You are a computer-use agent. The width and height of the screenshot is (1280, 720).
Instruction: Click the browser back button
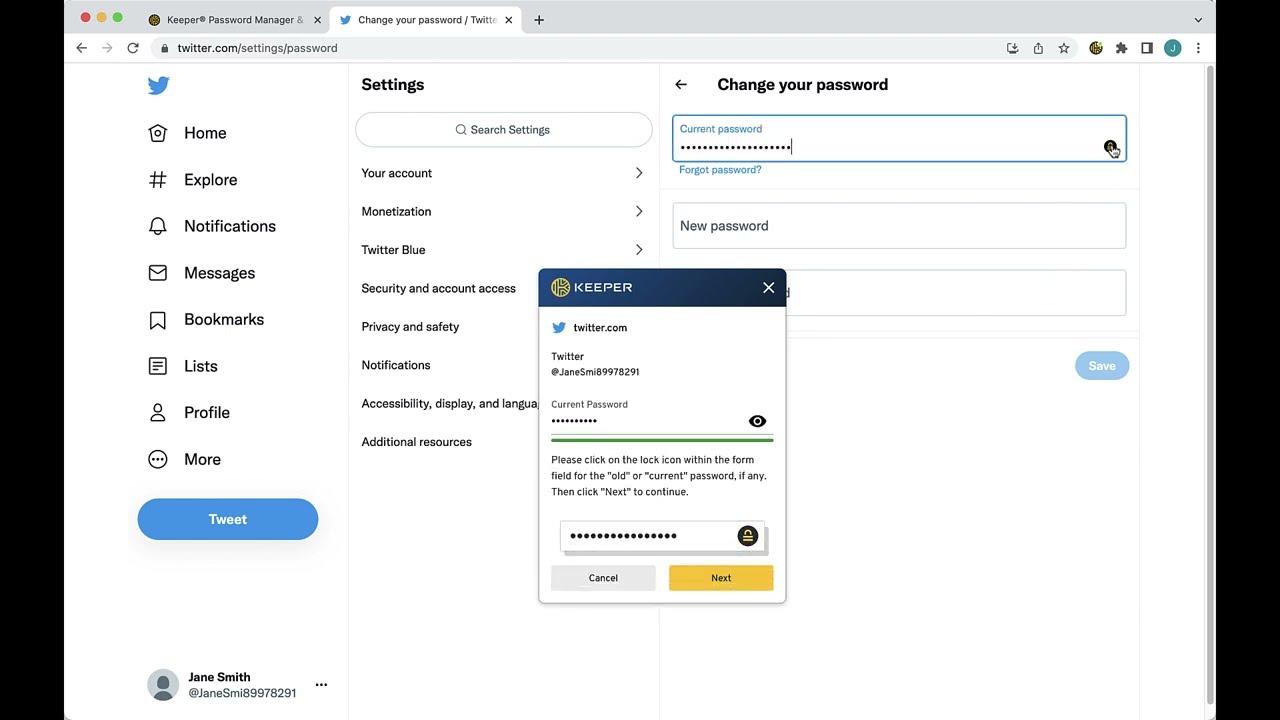[x=82, y=48]
